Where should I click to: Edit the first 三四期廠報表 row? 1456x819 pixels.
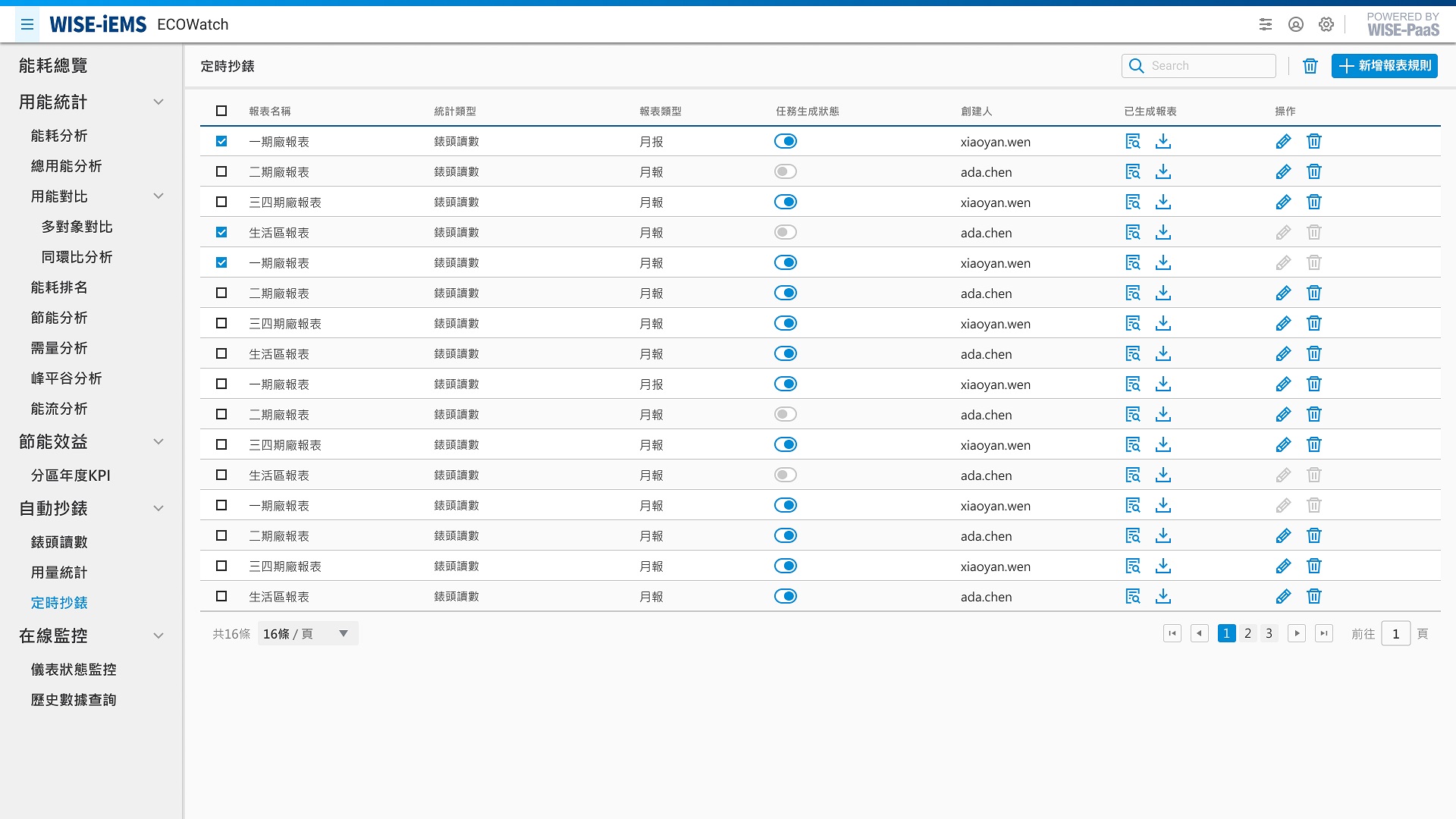(x=1283, y=202)
